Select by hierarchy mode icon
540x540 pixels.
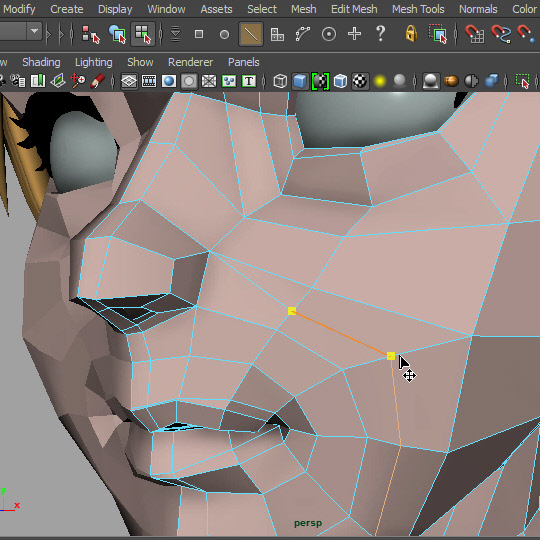coord(91,34)
